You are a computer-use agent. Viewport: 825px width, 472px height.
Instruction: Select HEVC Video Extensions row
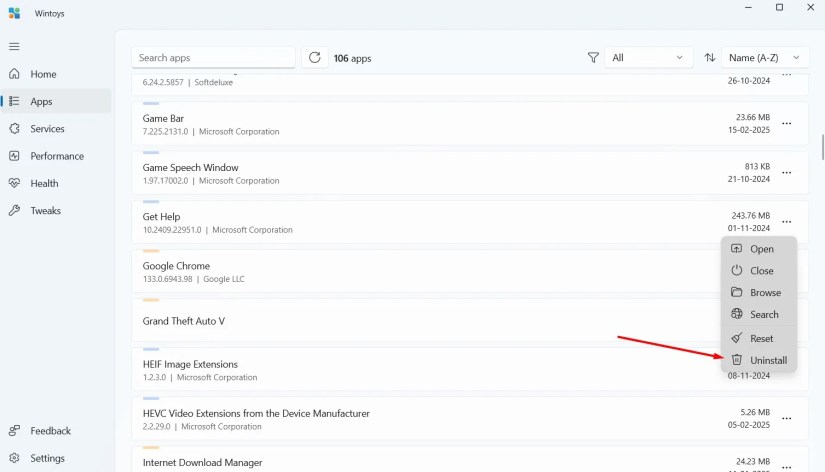pyautogui.click(x=470, y=419)
